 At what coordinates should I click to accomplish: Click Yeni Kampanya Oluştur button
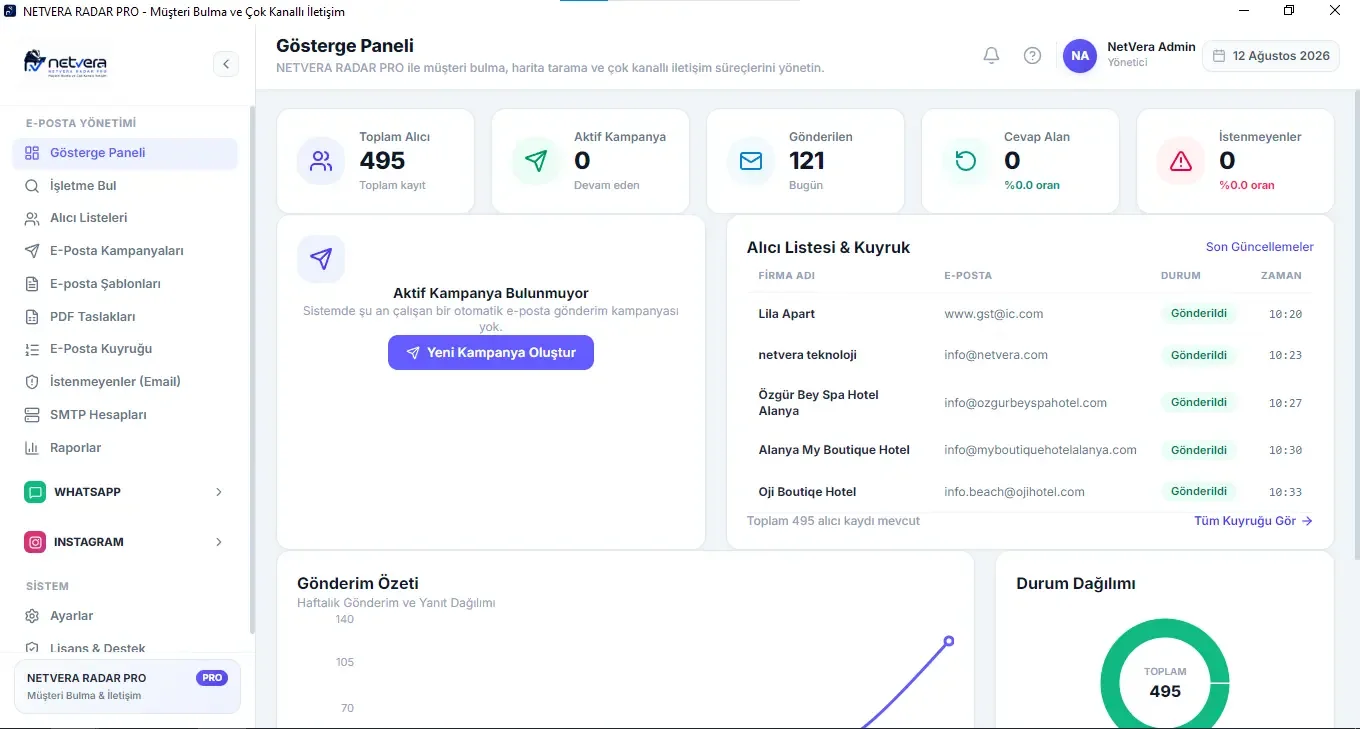coord(491,353)
